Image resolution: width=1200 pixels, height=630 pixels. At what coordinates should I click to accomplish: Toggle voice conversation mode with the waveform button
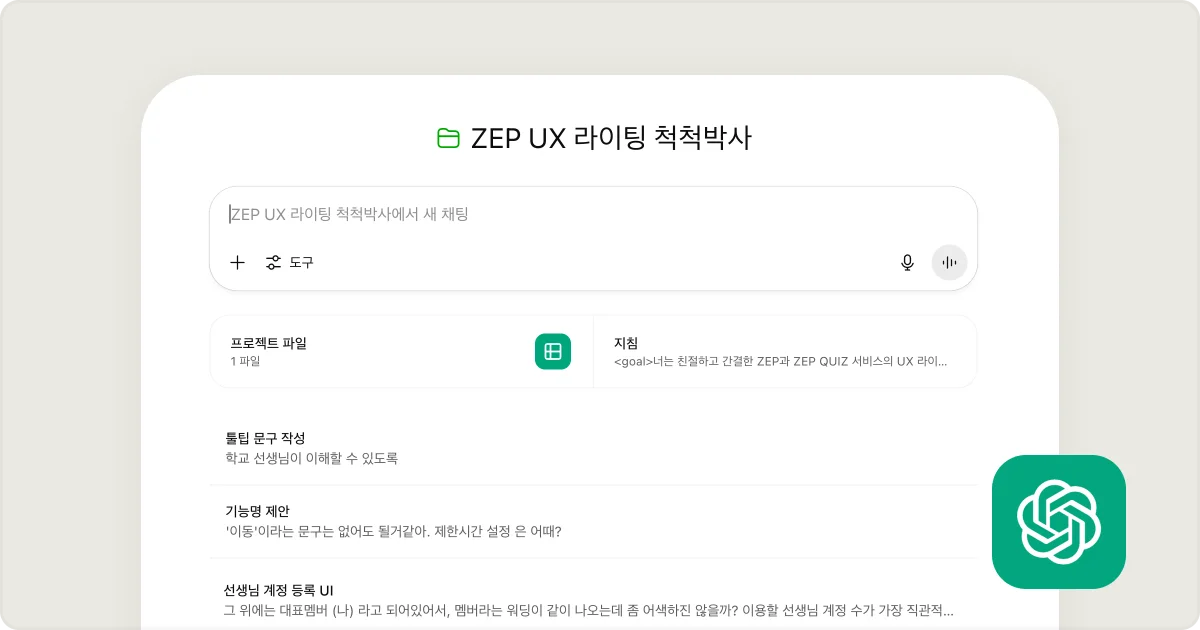click(948, 263)
